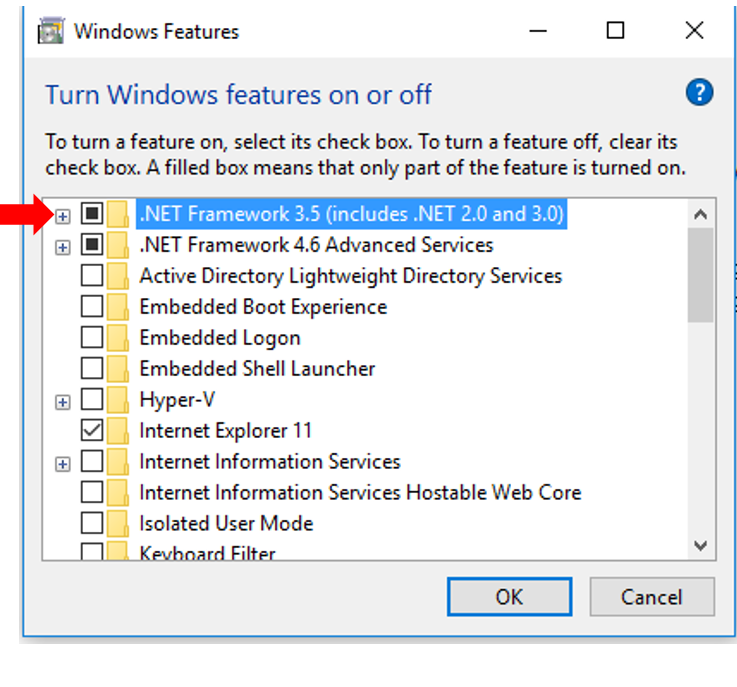The image size is (737, 687).
Task: Click the folder icon next to Embedded Logon
Action: [x=118, y=338]
